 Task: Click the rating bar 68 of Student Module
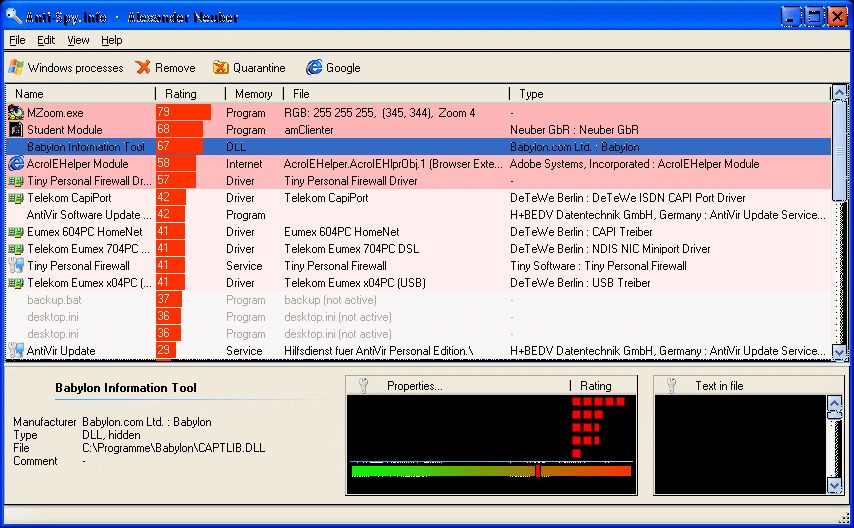pos(179,129)
